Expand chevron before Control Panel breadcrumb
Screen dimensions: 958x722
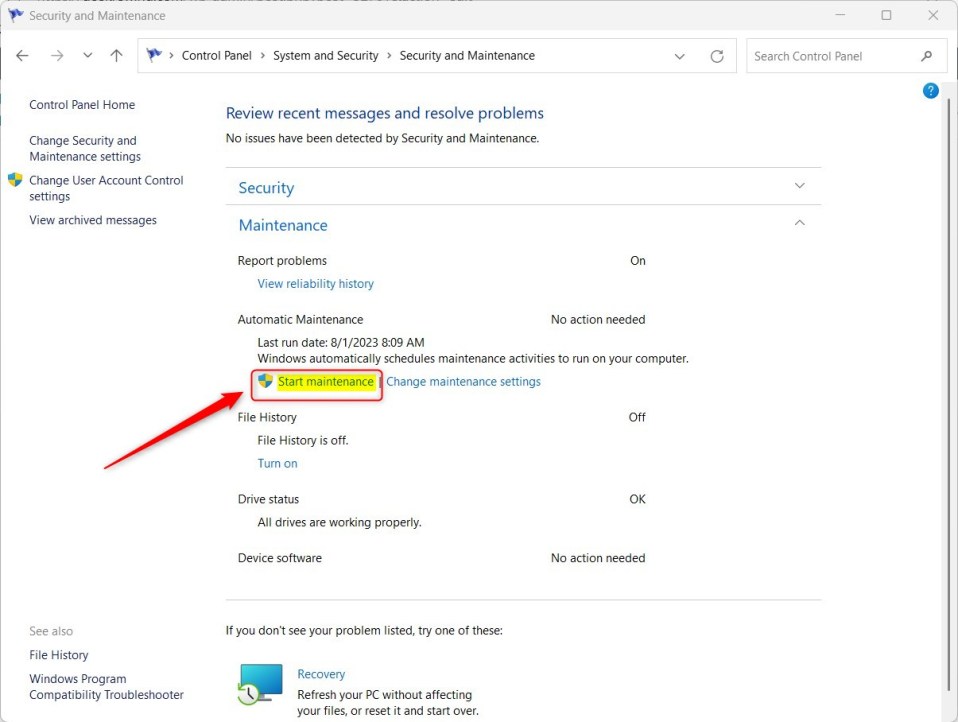[171, 56]
